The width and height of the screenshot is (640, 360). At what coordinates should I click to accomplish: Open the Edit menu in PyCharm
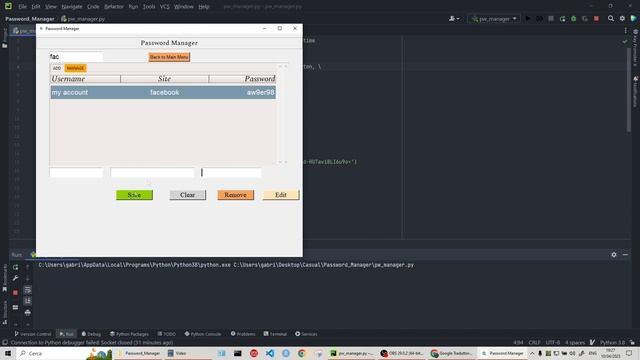pyautogui.click(x=36, y=7)
